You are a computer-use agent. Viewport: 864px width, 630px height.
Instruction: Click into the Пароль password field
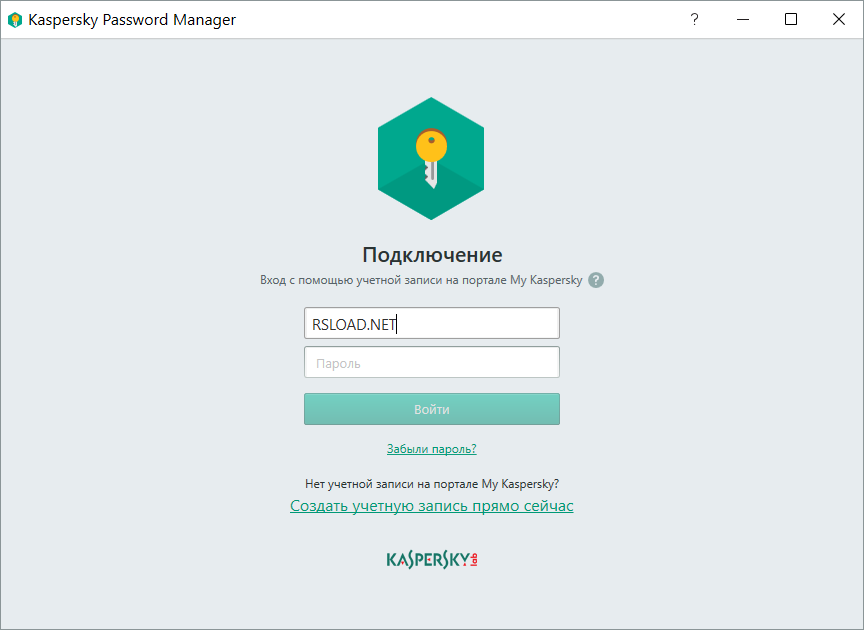point(432,362)
